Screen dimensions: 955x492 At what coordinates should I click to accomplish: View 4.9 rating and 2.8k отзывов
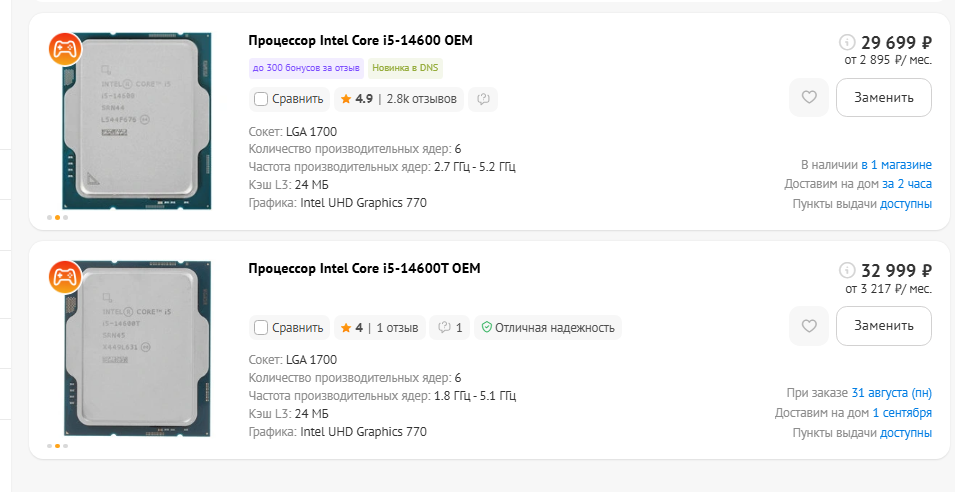pos(399,99)
